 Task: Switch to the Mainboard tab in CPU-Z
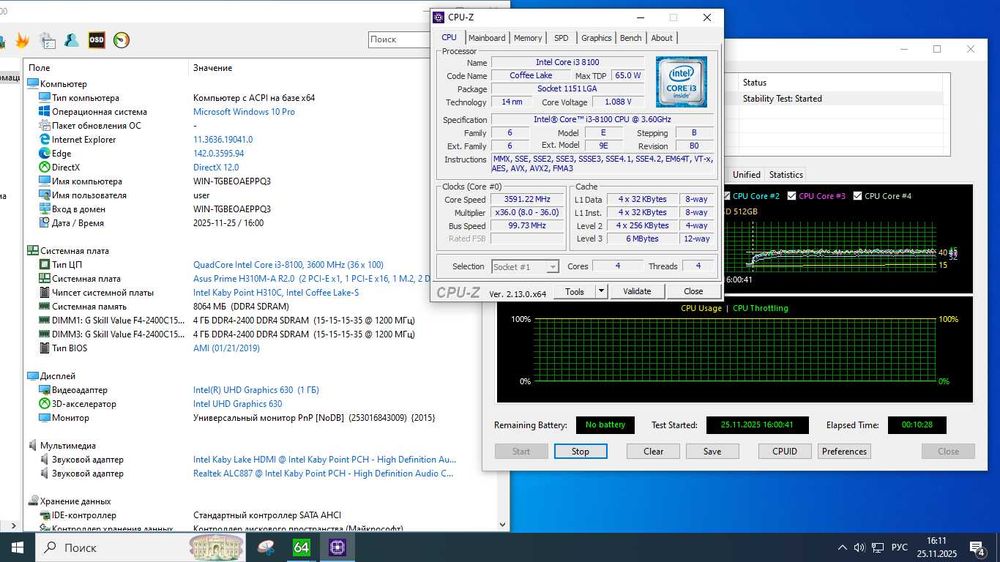click(487, 38)
